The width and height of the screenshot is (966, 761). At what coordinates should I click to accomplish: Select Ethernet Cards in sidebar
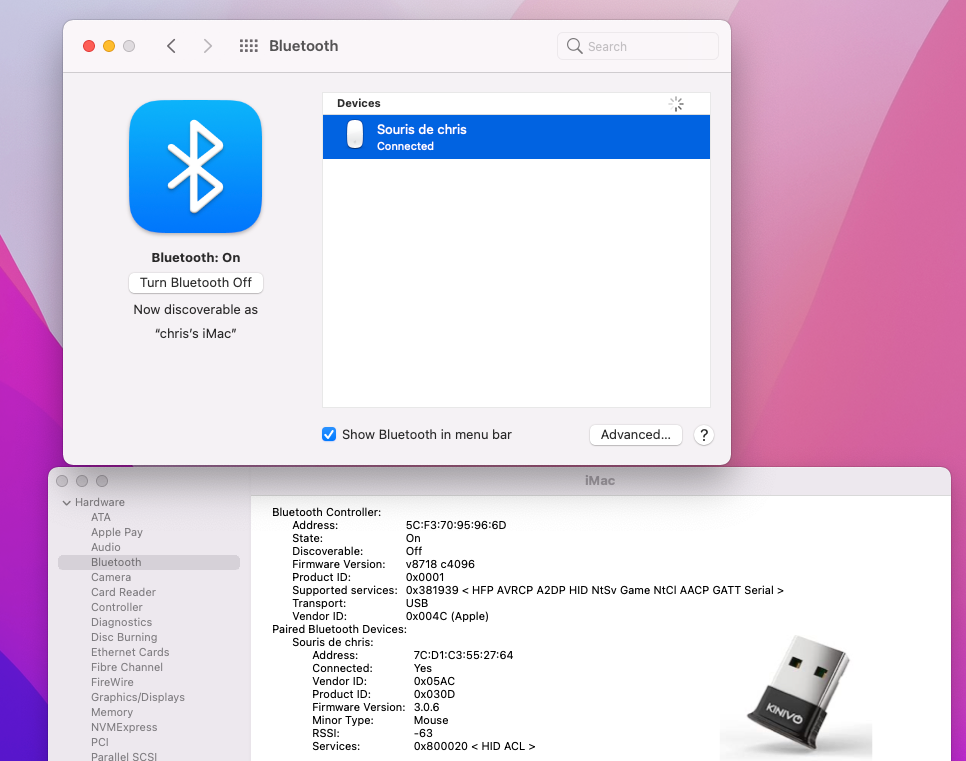coord(130,652)
